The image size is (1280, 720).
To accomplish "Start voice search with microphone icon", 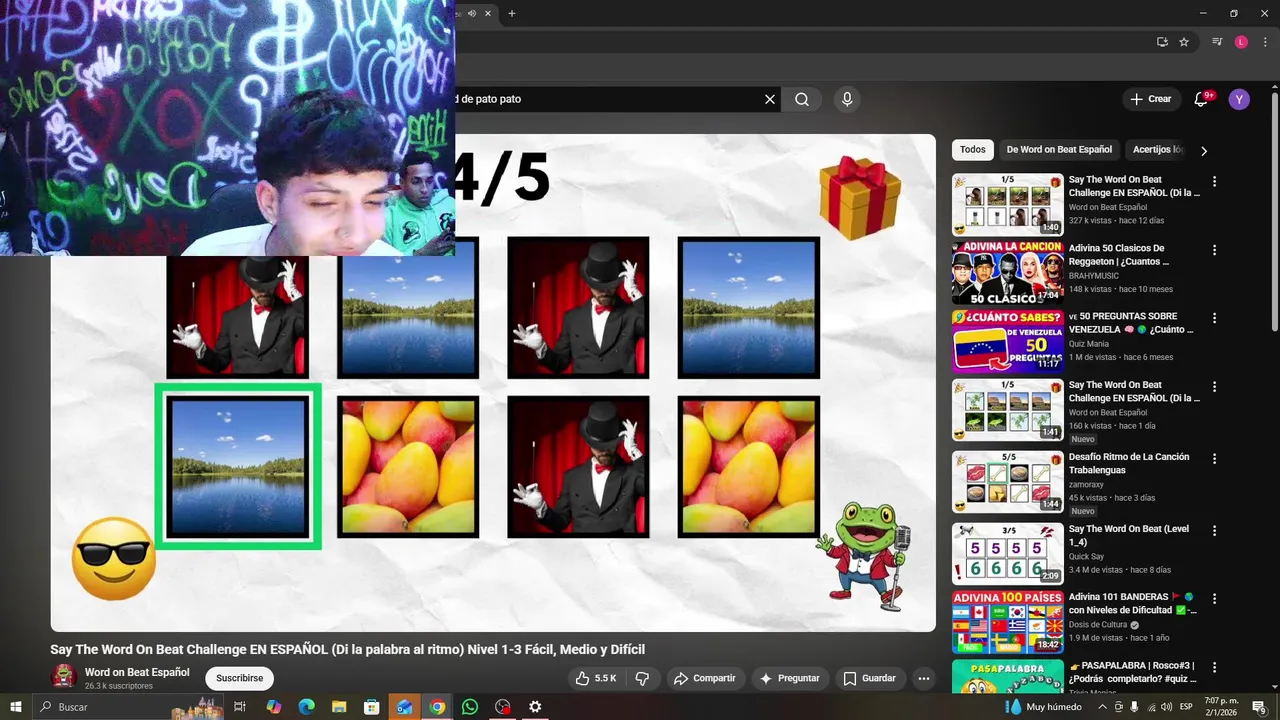I will point(847,99).
